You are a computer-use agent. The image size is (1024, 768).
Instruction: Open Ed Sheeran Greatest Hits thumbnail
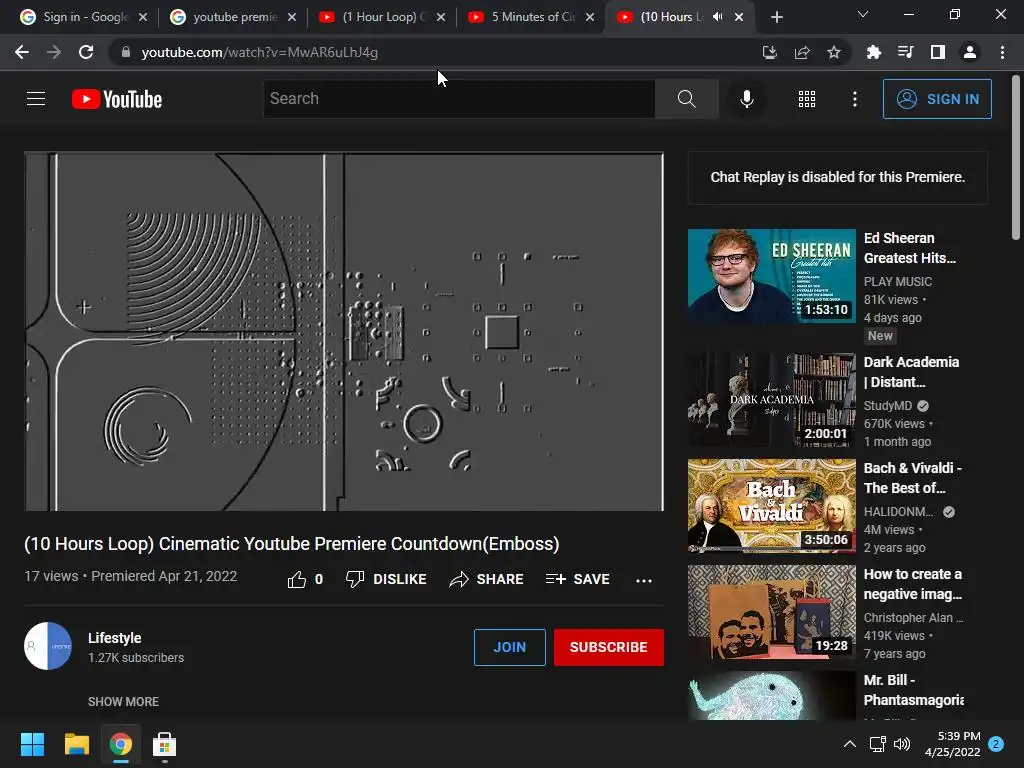click(x=771, y=276)
